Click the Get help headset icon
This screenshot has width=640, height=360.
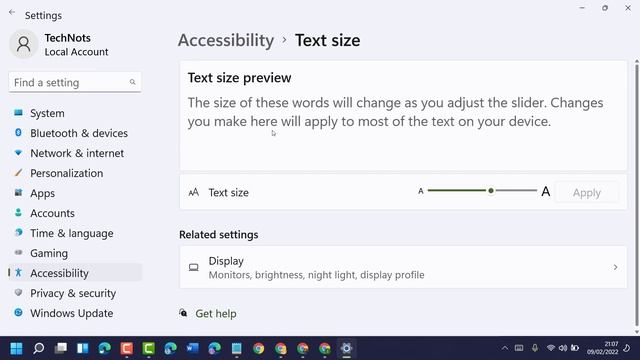coord(183,313)
